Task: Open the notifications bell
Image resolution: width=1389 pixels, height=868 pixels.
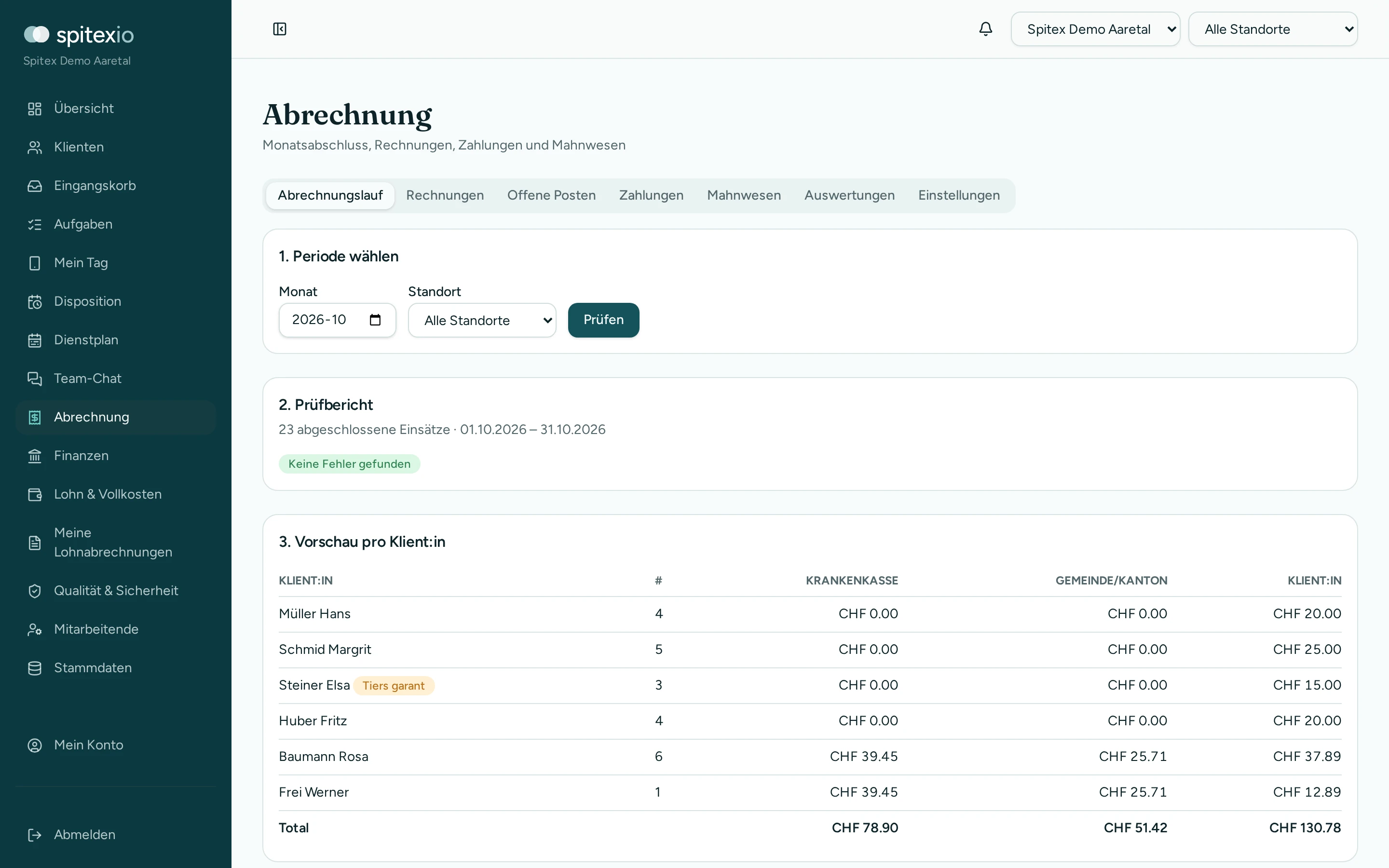Action: tap(985, 29)
